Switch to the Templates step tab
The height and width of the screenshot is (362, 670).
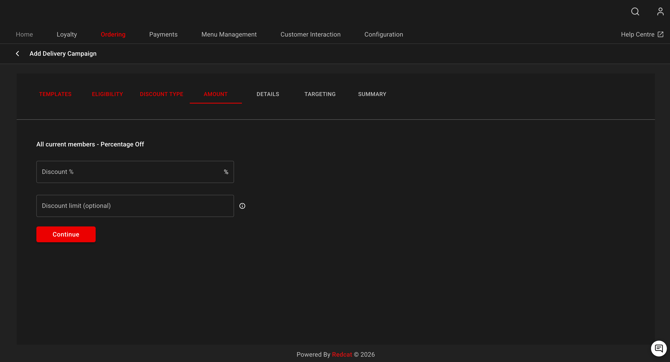[x=55, y=94]
